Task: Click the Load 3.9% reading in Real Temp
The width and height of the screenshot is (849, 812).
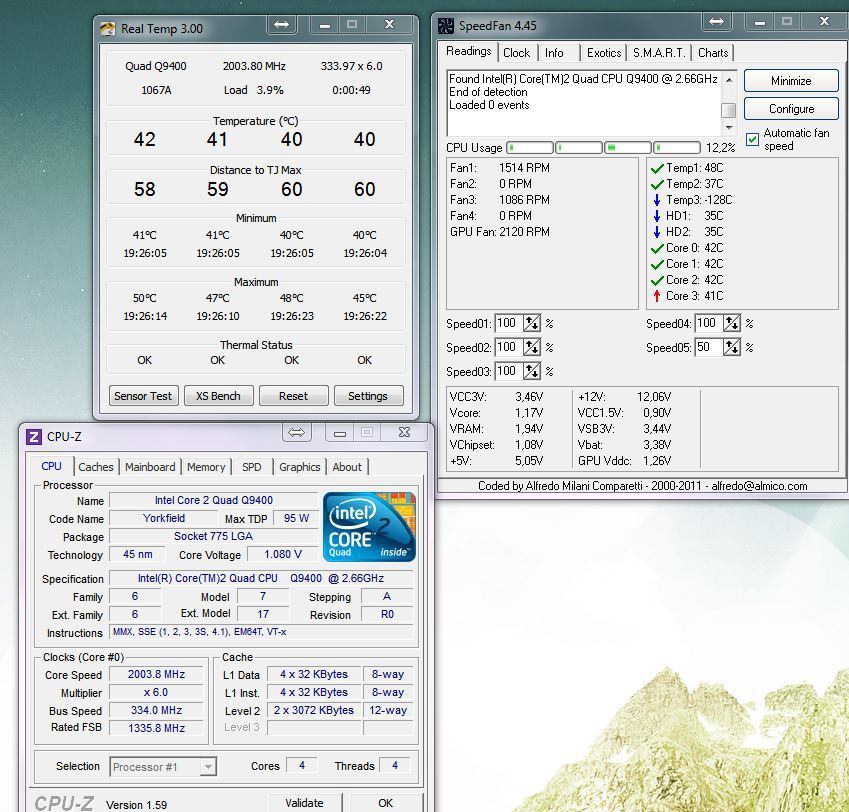Action: point(254,90)
